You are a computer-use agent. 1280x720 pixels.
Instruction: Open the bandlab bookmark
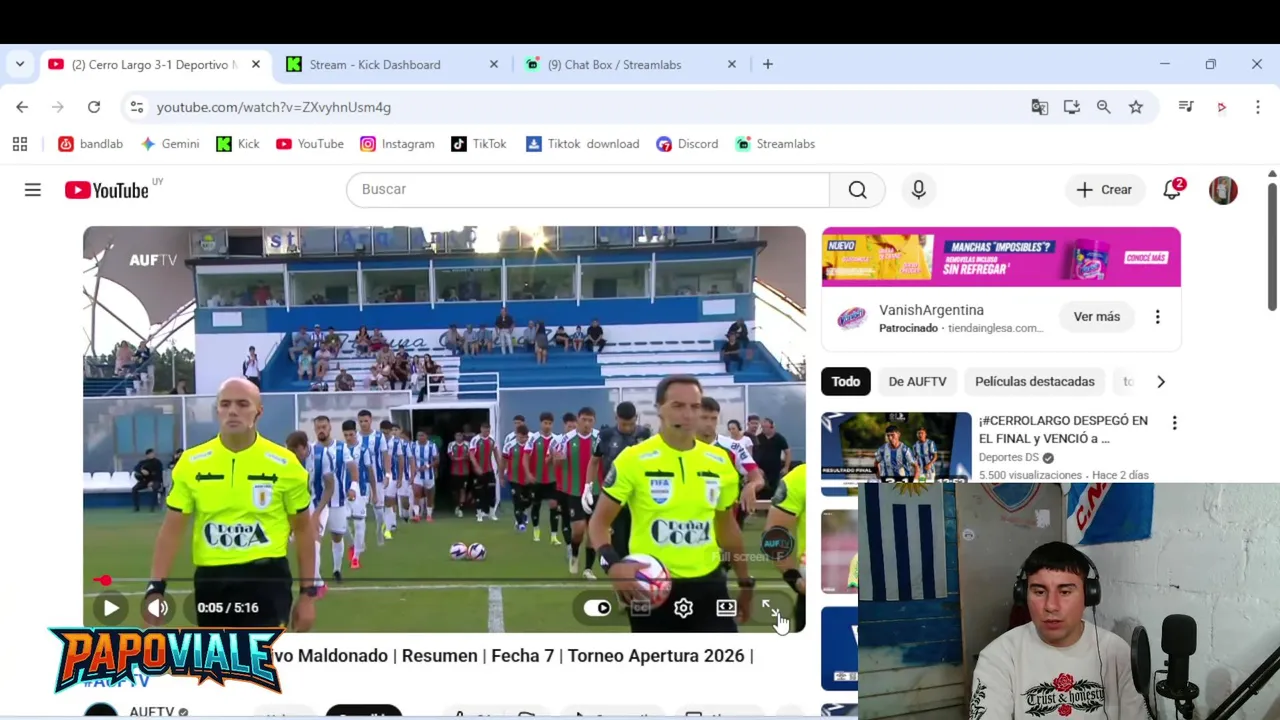pos(91,144)
